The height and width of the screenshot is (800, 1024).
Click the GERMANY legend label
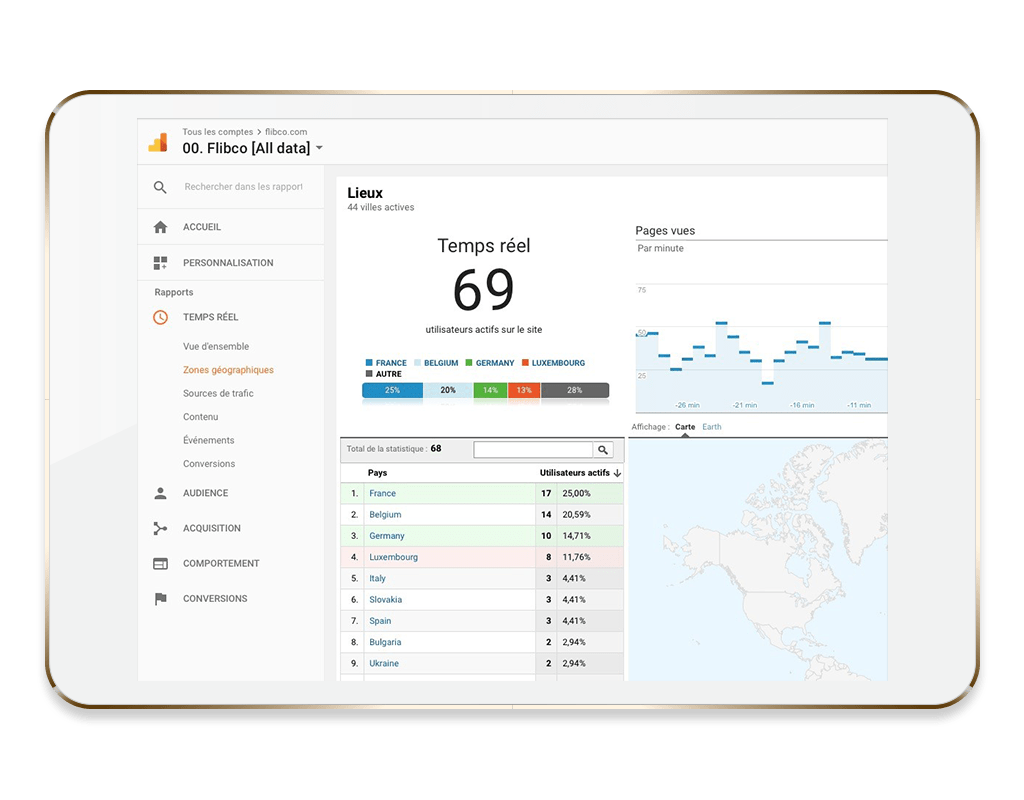tap(495, 363)
